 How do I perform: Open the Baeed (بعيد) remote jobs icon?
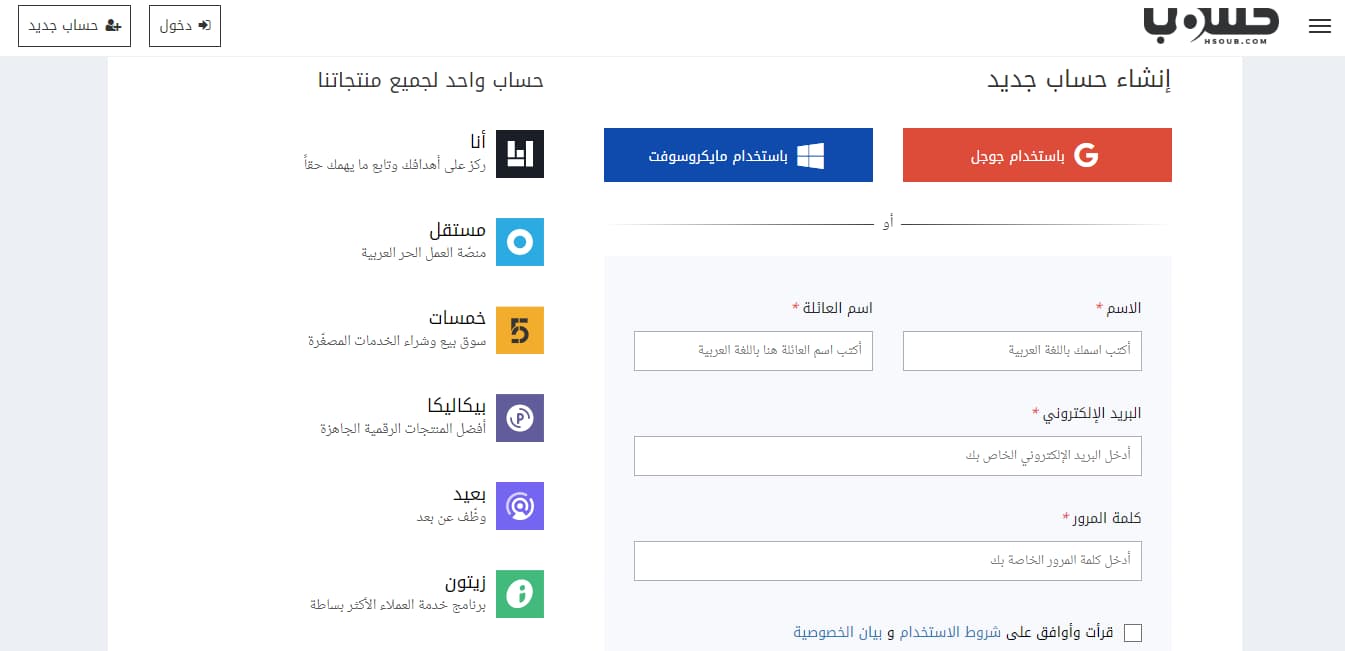point(519,506)
